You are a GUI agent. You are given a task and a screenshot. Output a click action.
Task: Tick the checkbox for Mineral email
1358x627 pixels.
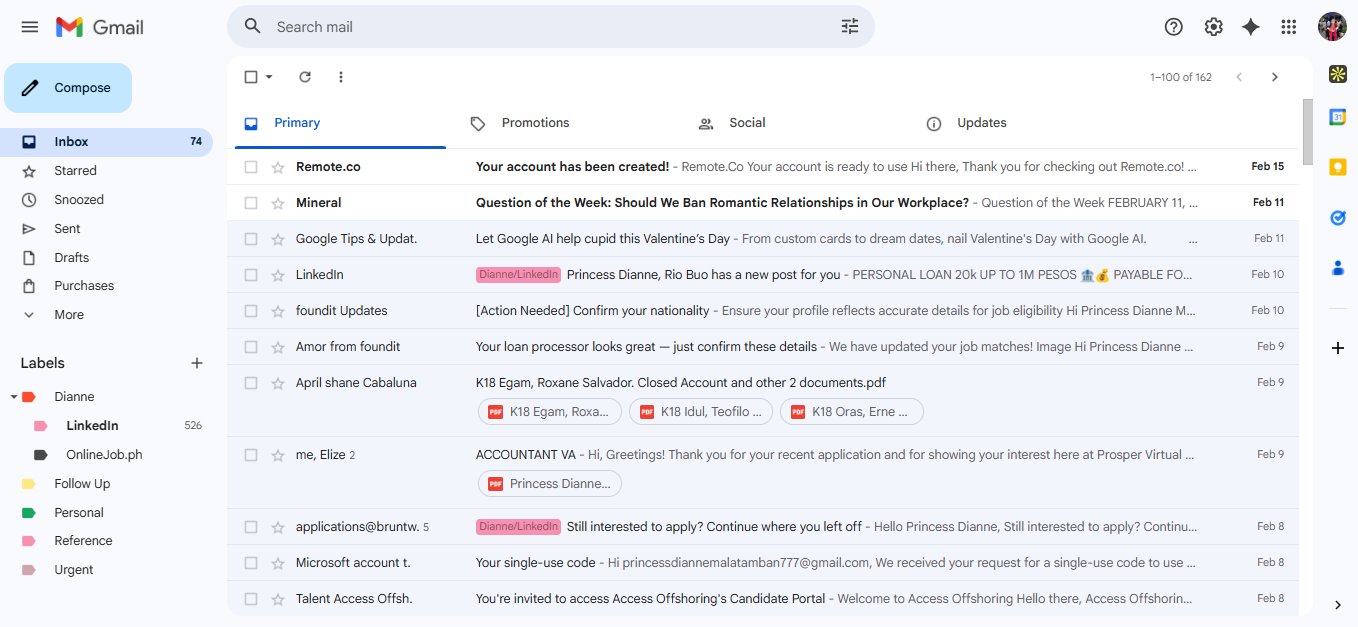point(251,203)
